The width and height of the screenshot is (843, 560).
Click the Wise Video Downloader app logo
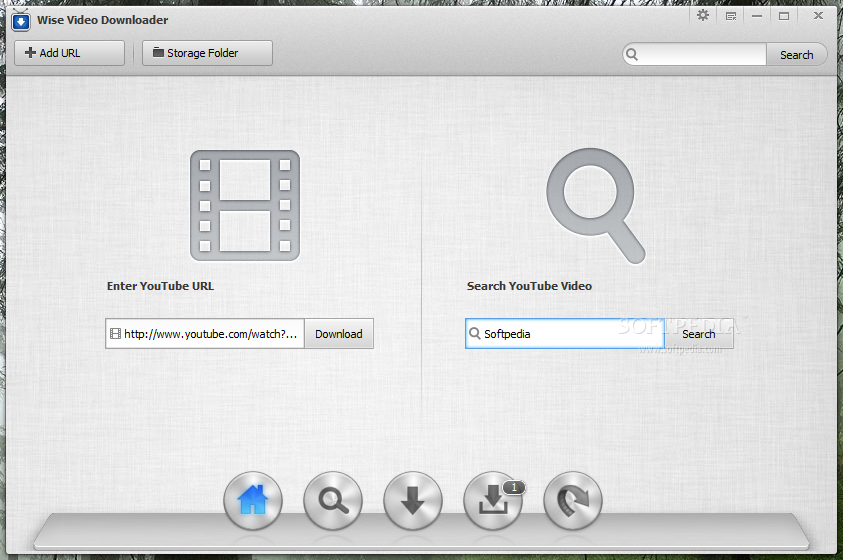(x=20, y=20)
